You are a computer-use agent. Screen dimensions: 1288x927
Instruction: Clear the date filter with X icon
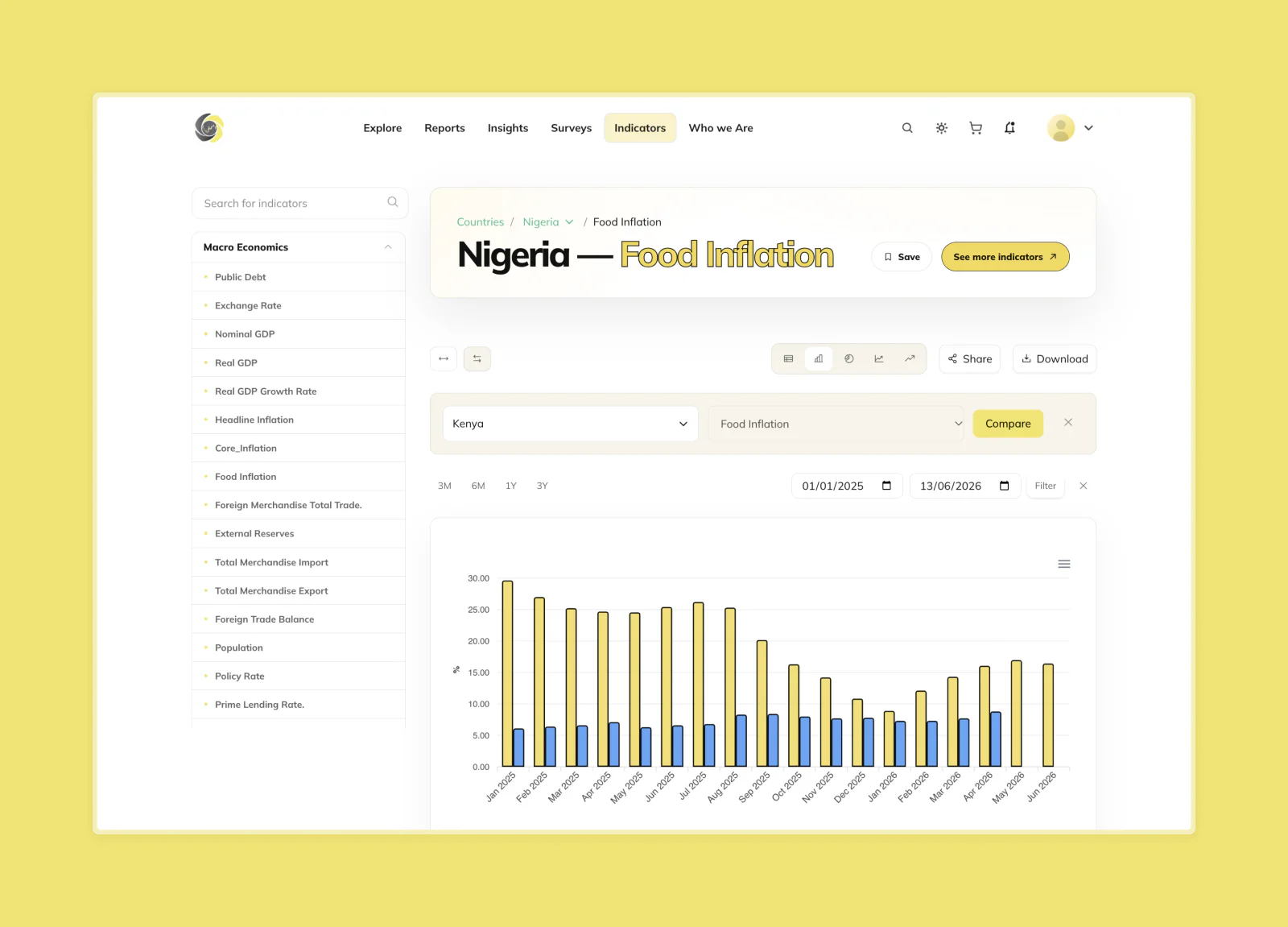pyautogui.click(x=1084, y=486)
